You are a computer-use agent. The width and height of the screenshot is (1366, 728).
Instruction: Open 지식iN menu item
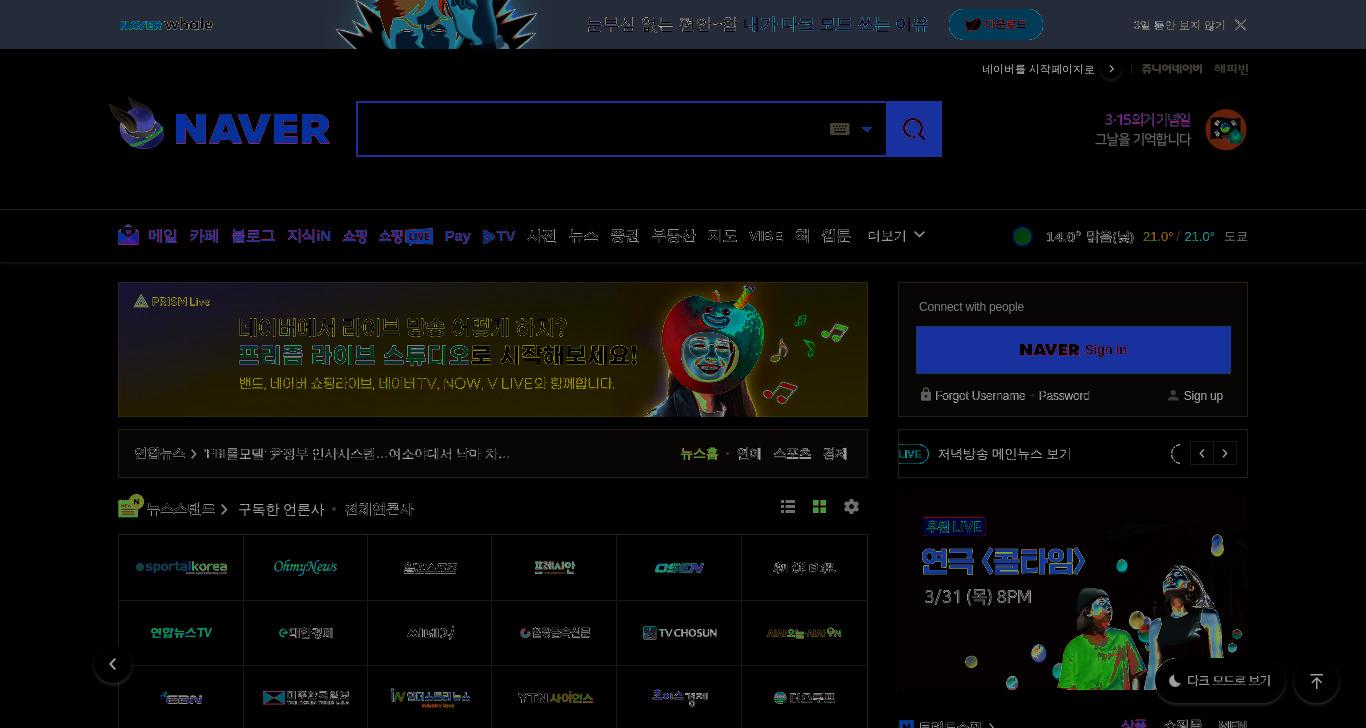[x=309, y=236]
